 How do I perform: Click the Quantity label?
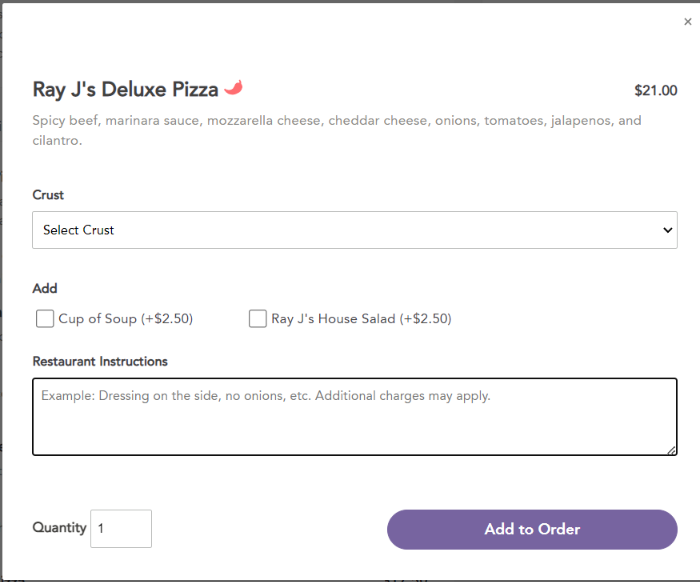pos(59,528)
